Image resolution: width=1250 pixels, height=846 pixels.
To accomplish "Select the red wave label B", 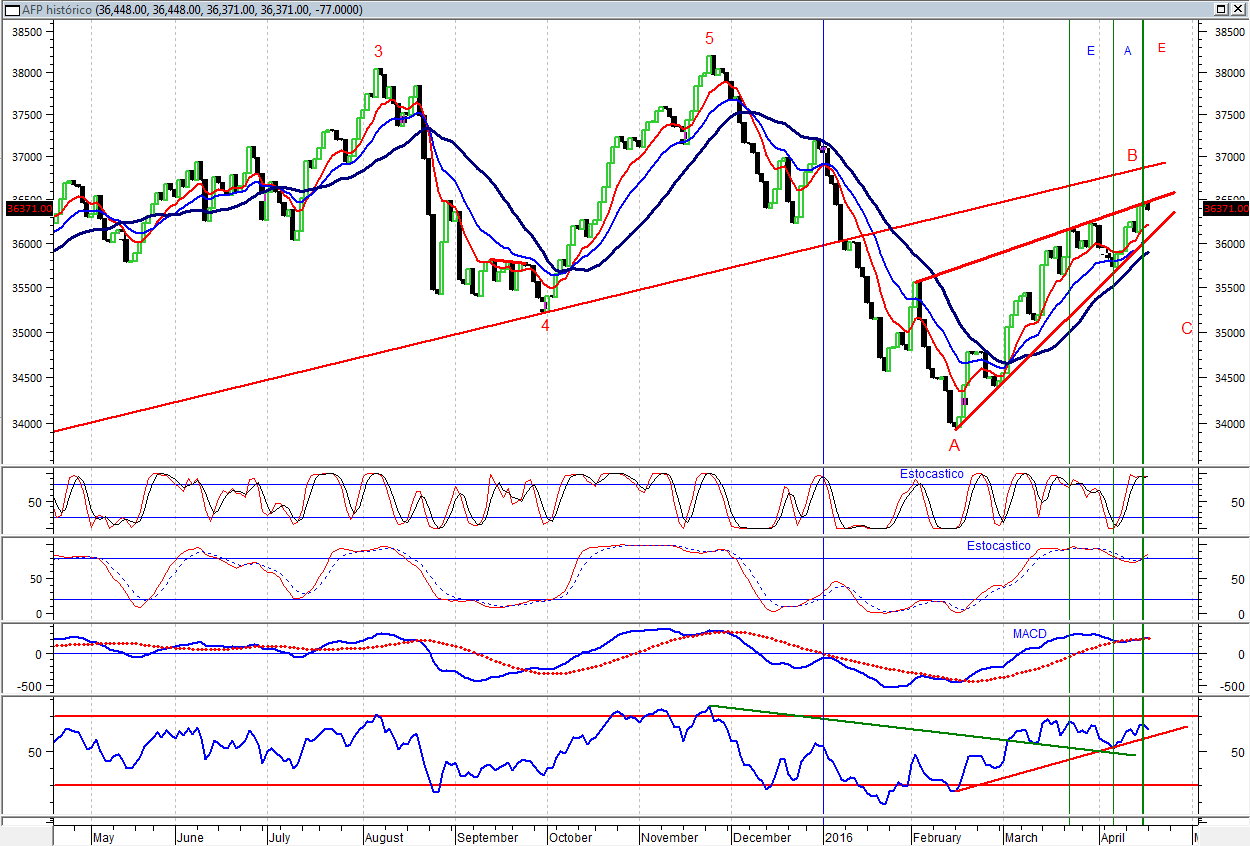I will point(1132,155).
